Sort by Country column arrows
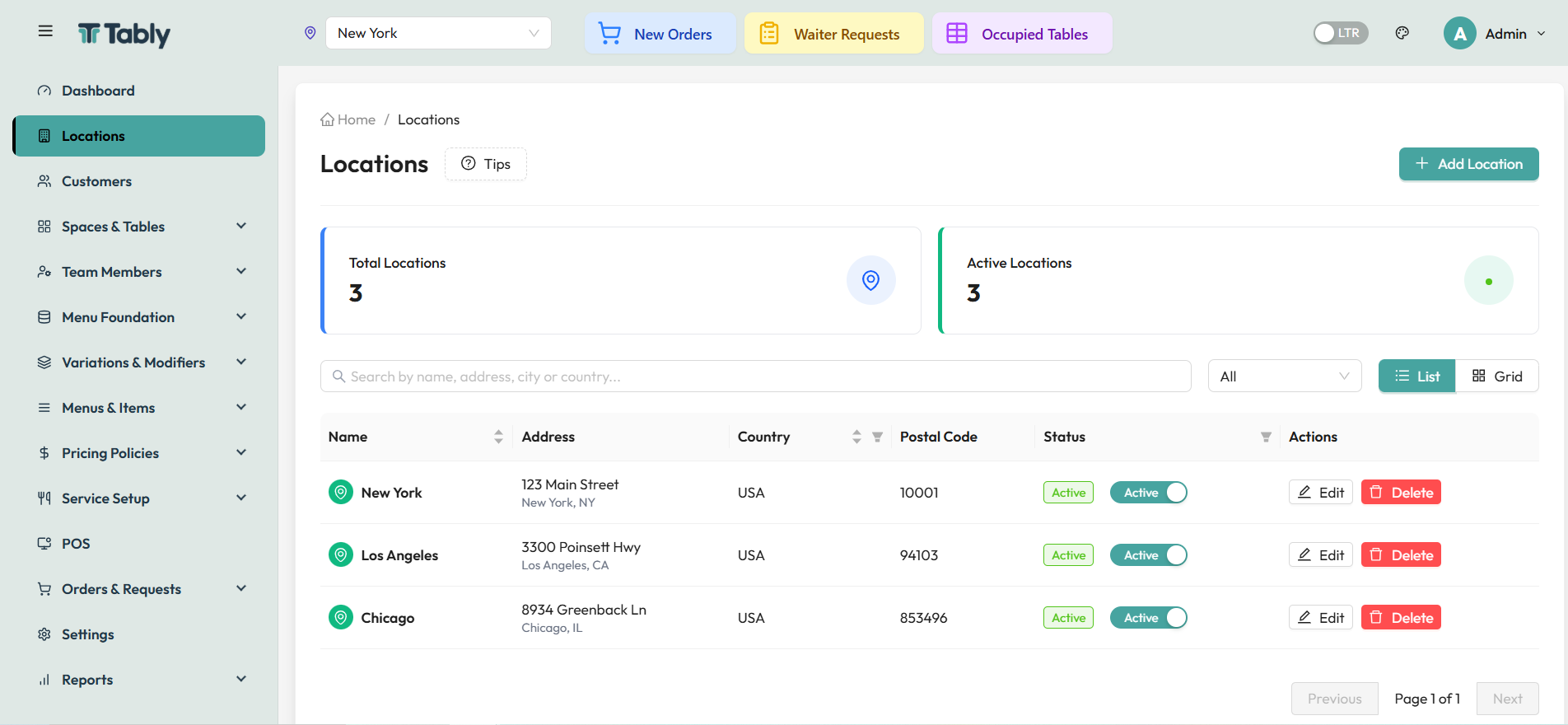This screenshot has height=725, width=1568. tap(856, 437)
